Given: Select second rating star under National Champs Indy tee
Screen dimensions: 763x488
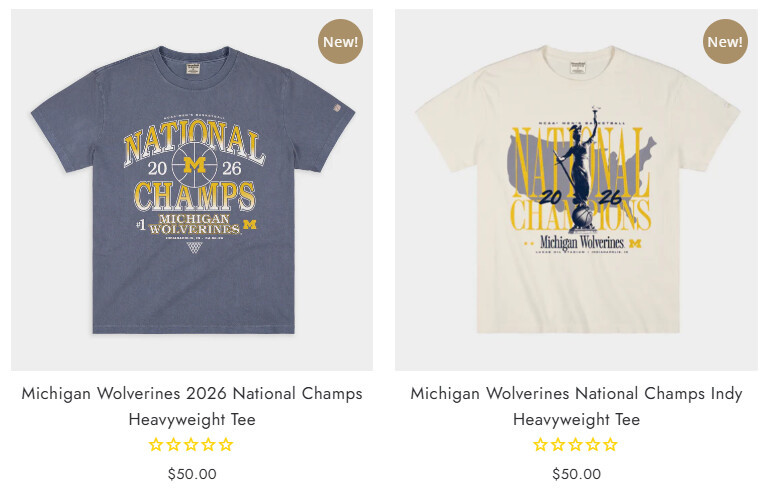Looking at the screenshot, I should click(558, 445).
